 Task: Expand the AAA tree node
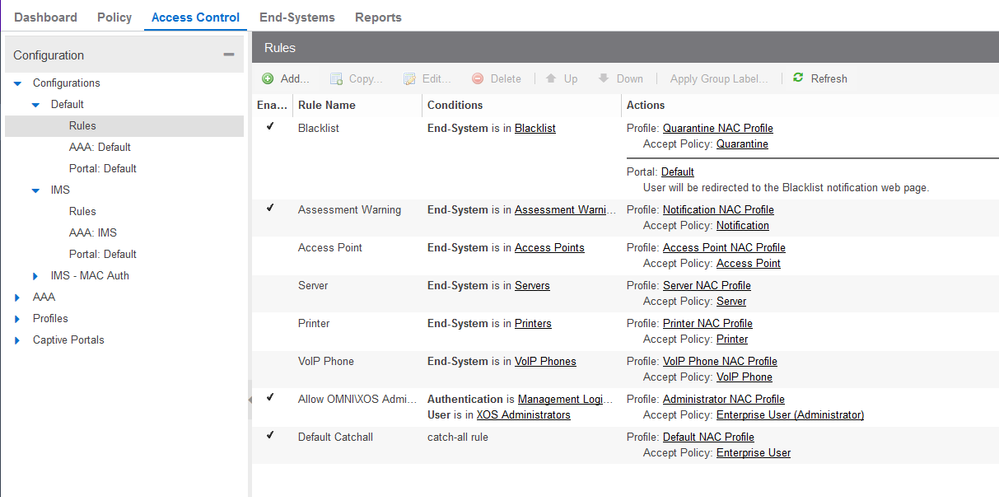coord(17,297)
